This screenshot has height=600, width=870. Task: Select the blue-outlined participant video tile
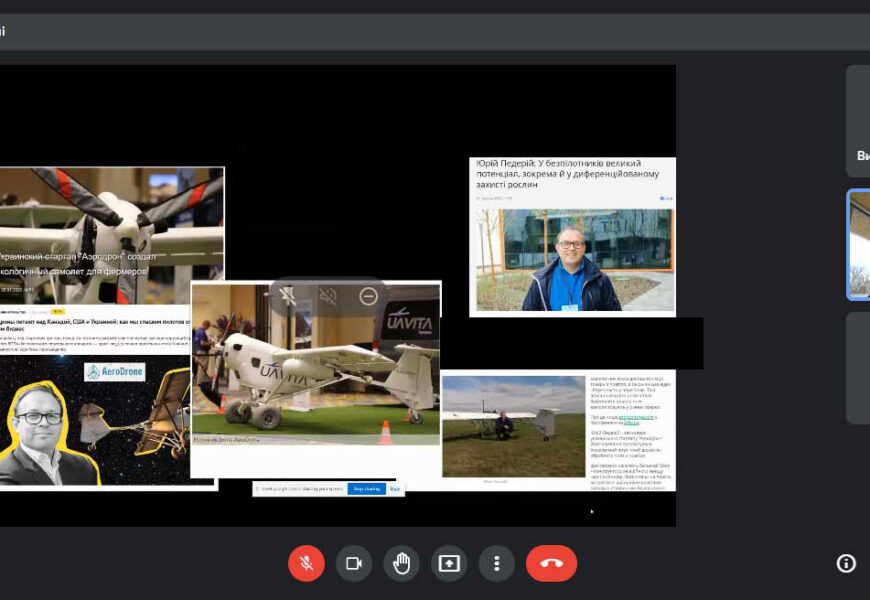tap(859, 245)
